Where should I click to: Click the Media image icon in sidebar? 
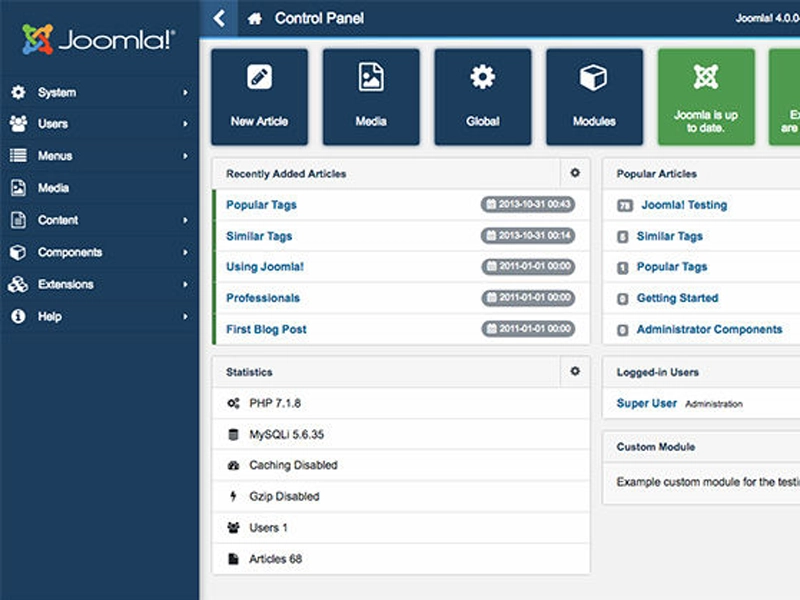pyautogui.click(x=18, y=188)
